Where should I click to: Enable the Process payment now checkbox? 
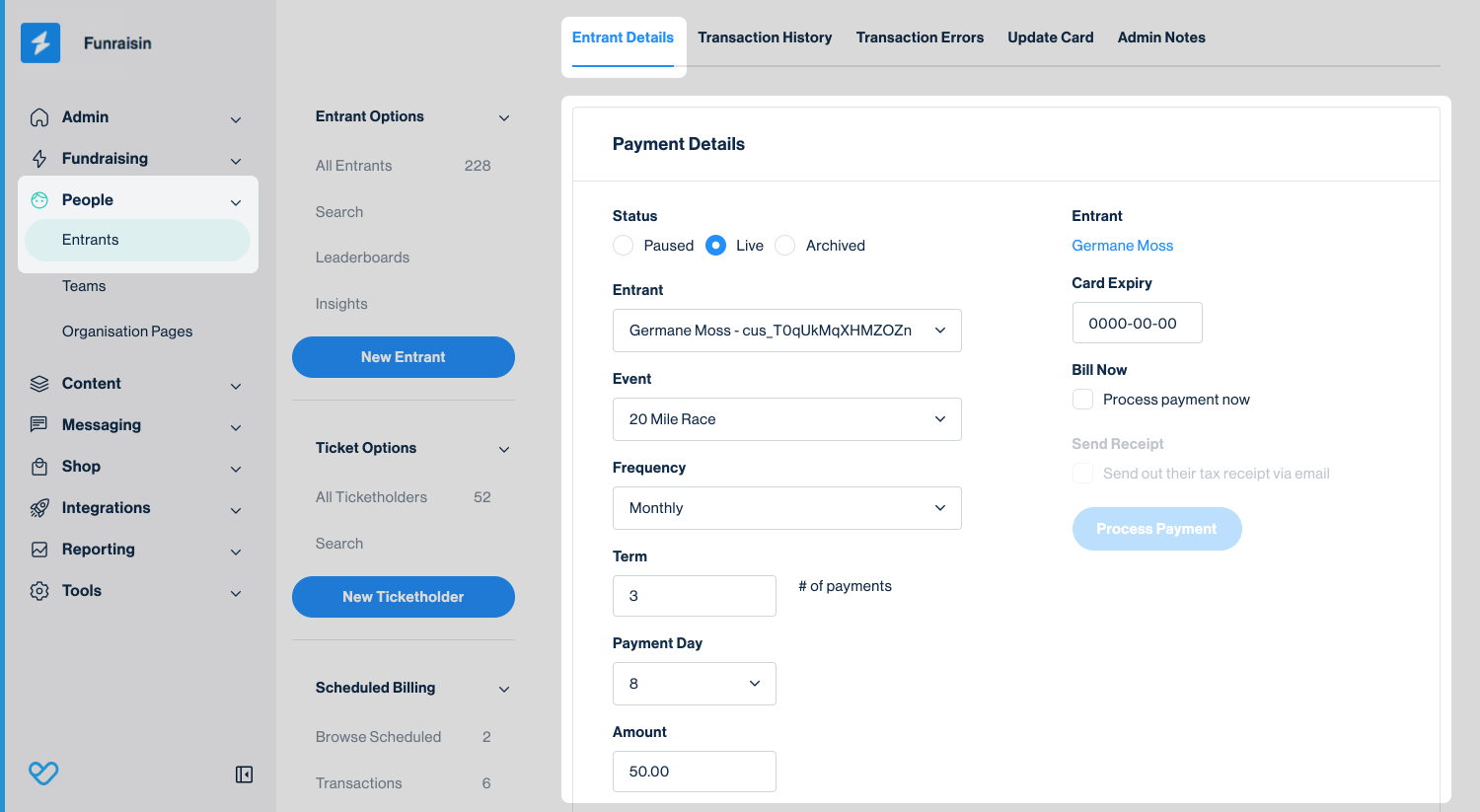(1083, 400)
